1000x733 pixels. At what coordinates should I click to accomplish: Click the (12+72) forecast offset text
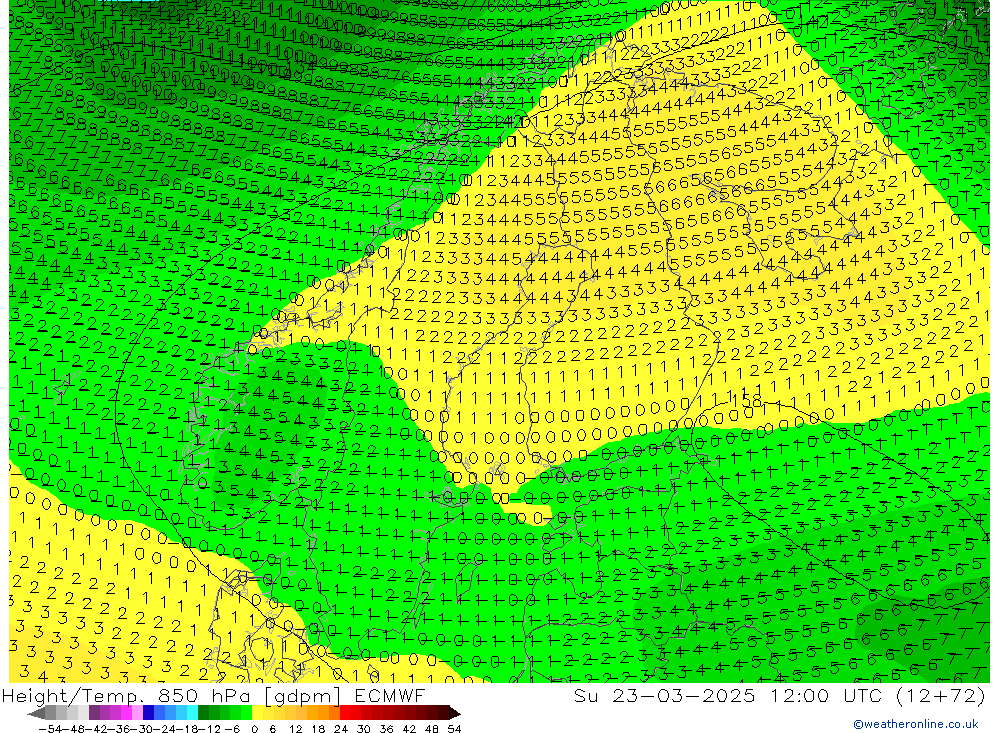pyautogui.click(x=940, y=695)
